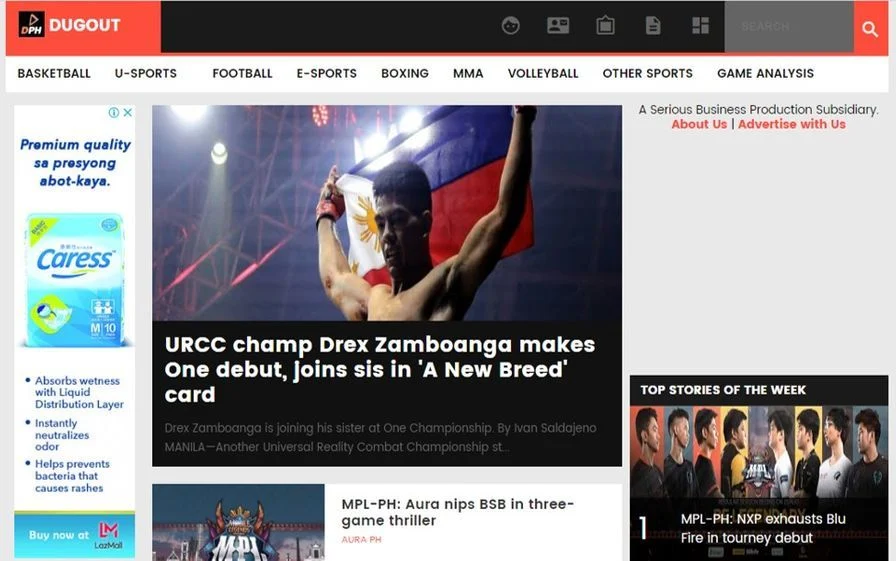The image size is (896, 561).
Task: Click the contact card icon
Action: coord(558,26)
